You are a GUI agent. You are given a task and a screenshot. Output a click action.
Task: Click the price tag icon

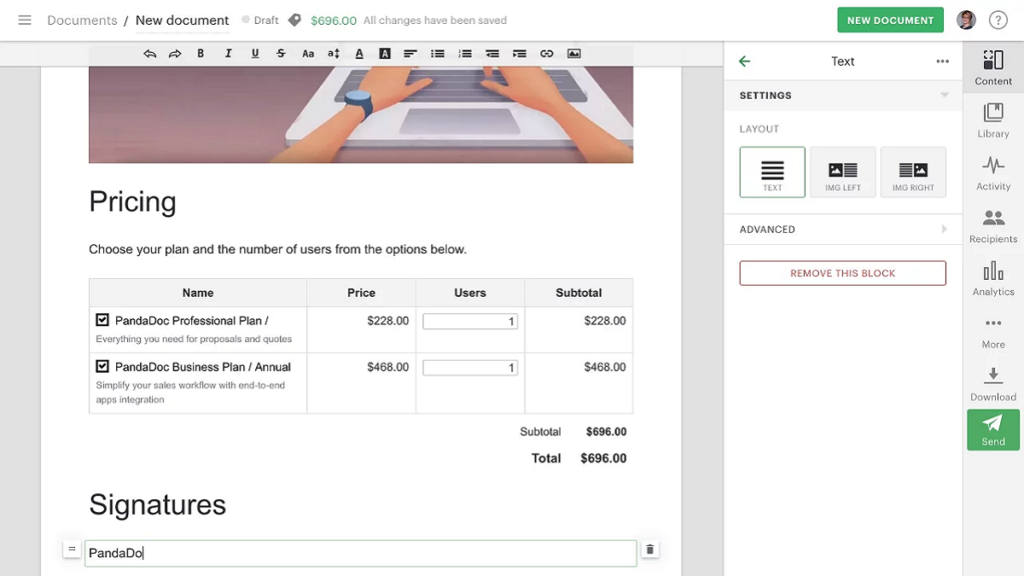[295, 20]
